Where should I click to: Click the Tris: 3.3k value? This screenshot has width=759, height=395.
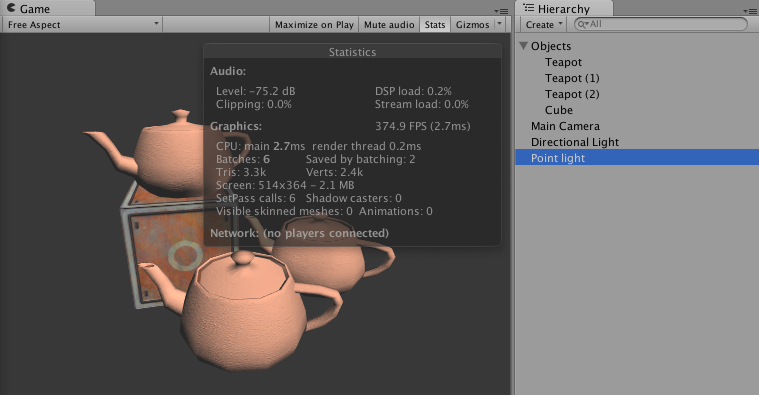pyautogui.click(x=241, y=172)
